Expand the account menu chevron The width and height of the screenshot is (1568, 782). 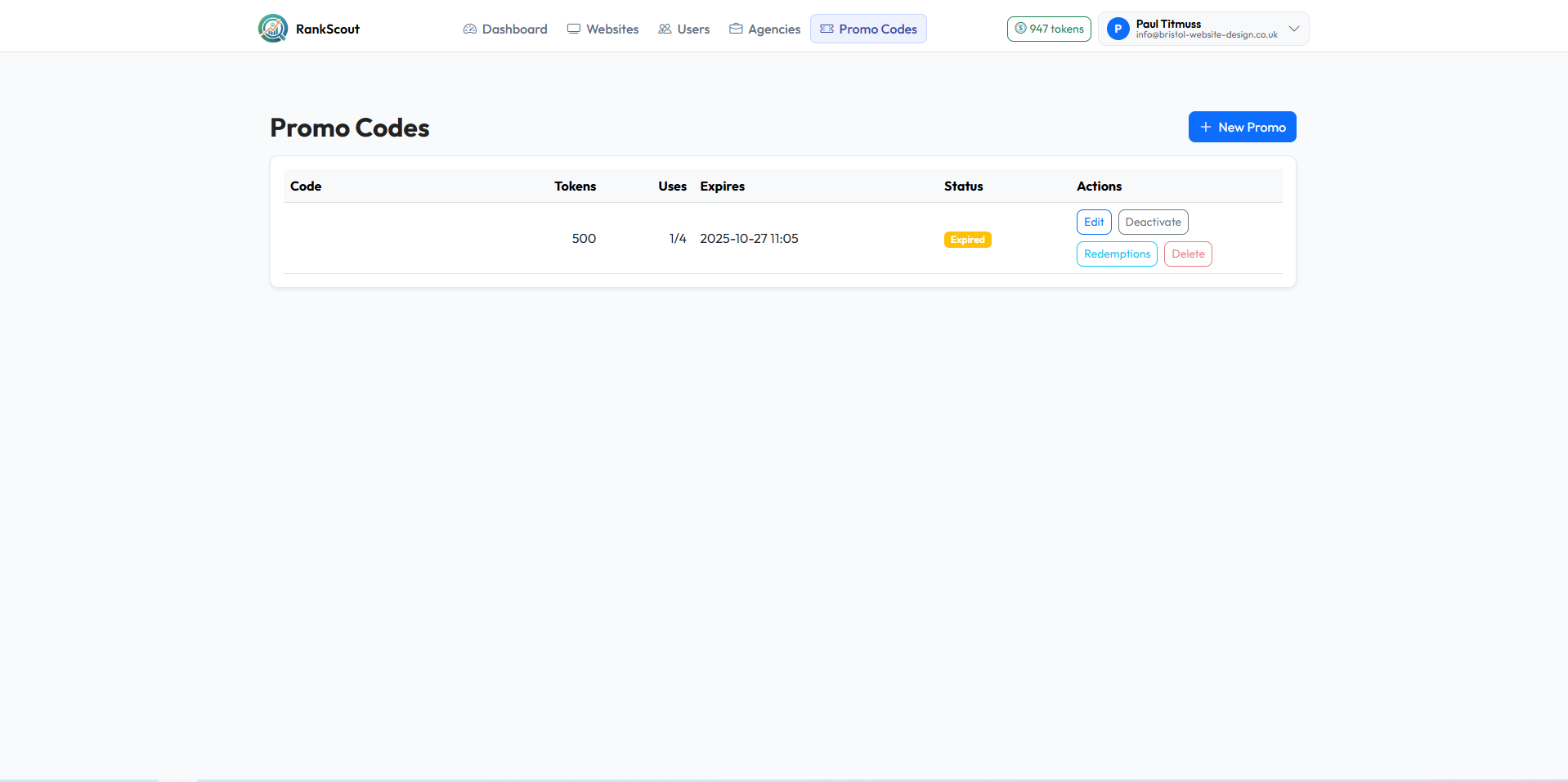1293,29
